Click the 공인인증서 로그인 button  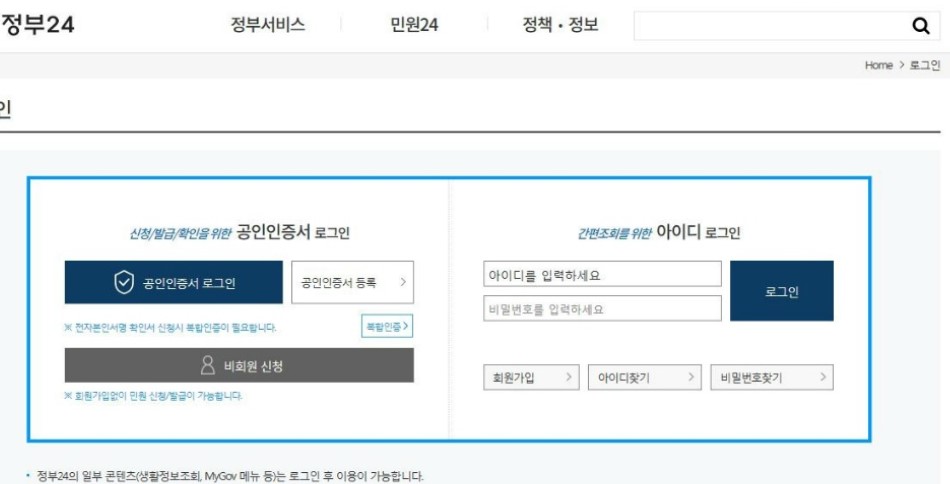point(173,282)
